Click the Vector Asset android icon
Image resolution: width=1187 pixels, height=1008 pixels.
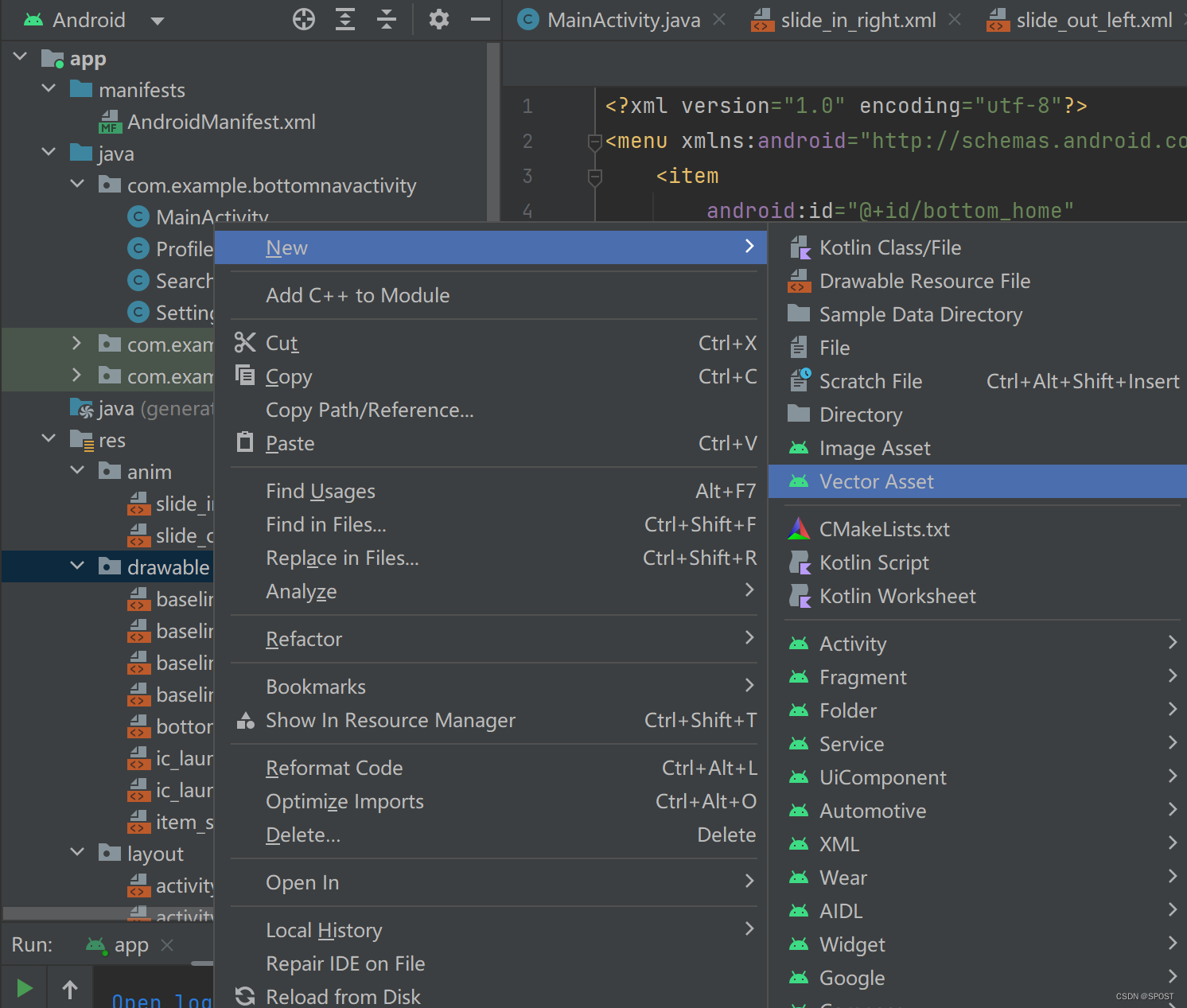pyautogui.click(x=799, y=481)
